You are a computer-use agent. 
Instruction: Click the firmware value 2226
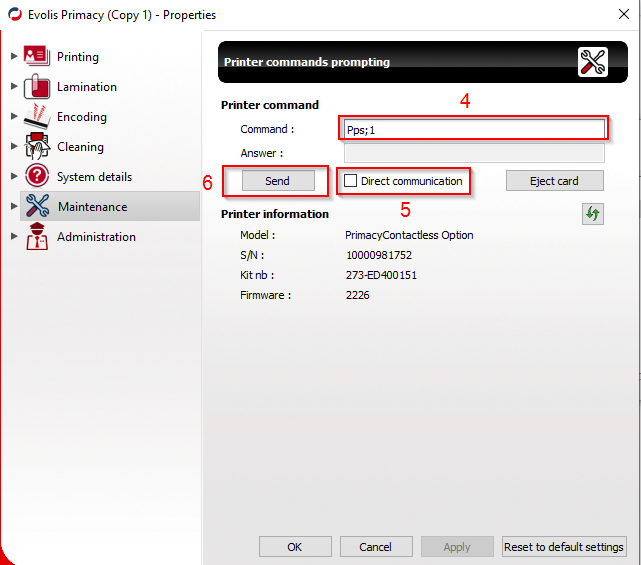tap(357, 295)
